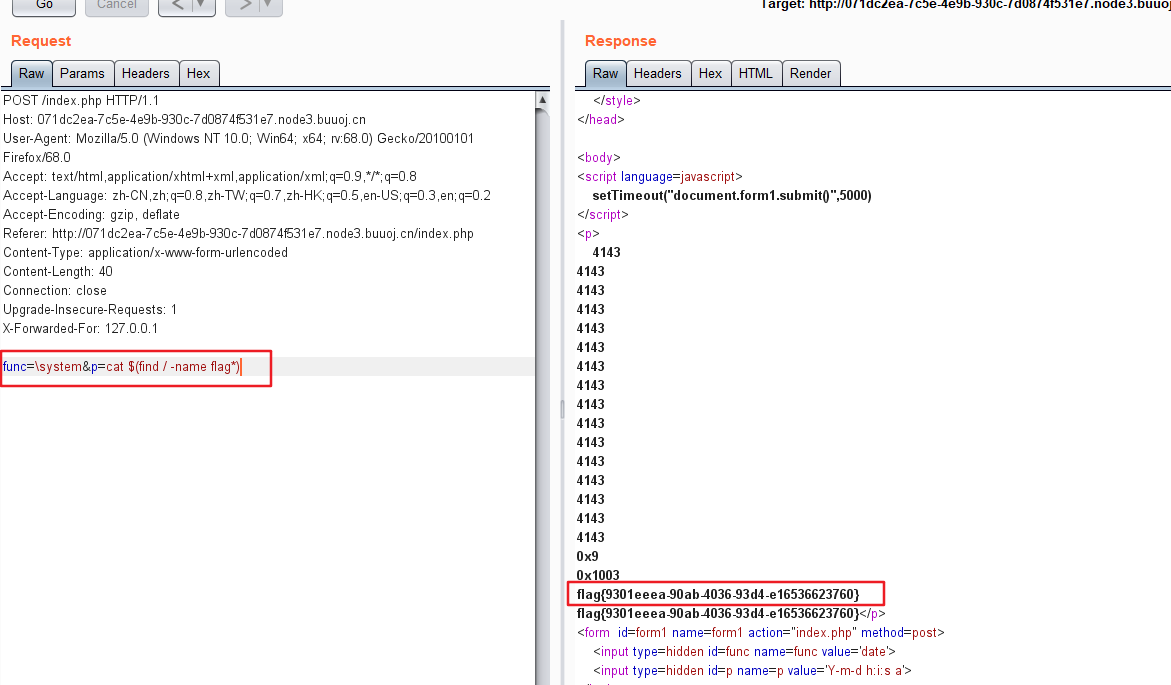Screen dimensions: 1171x685
Task: Select the Response Raw tab
Action: click(x=605, y=73)
